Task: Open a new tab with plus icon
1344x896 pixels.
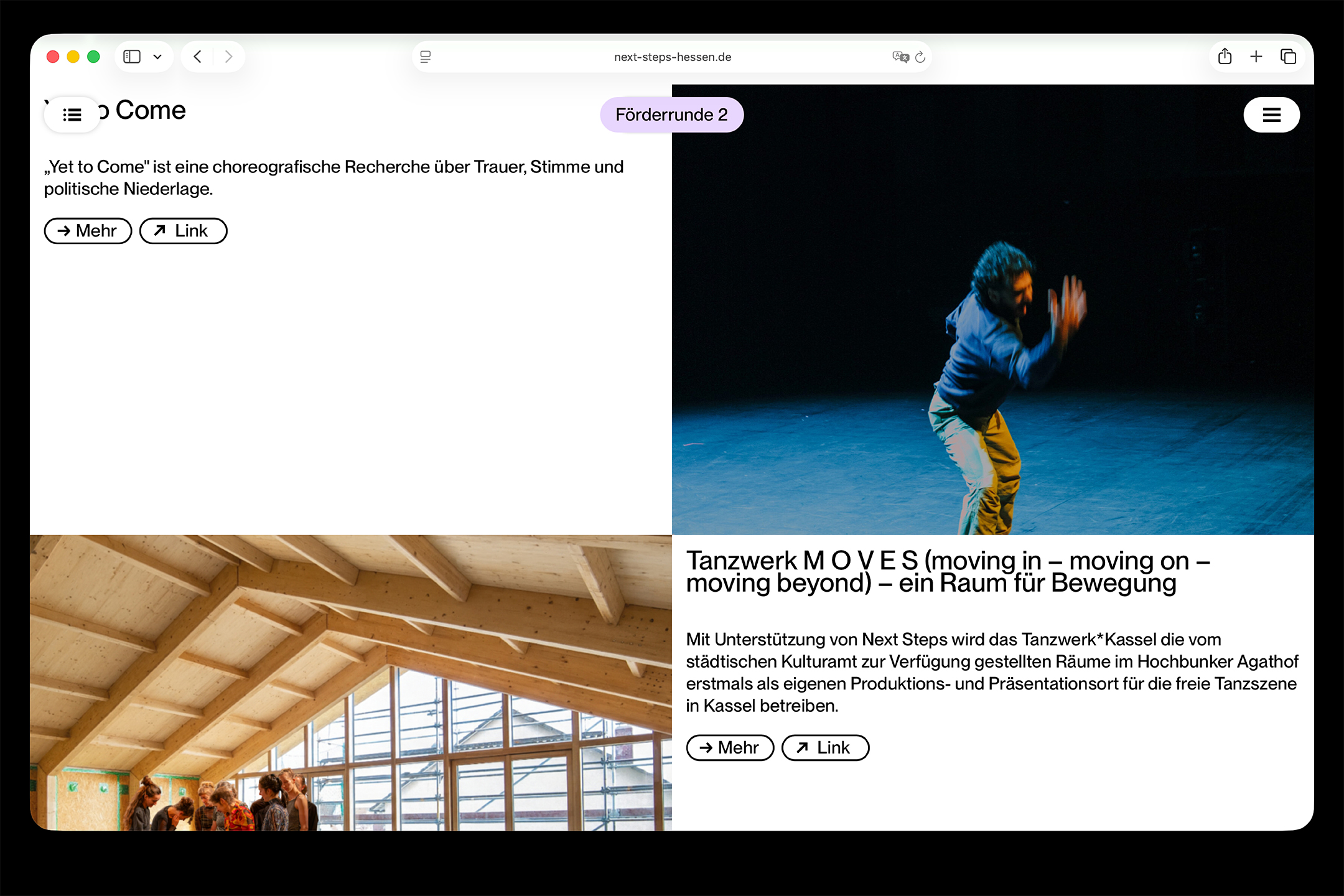Action: click(x=1256, y=57)
